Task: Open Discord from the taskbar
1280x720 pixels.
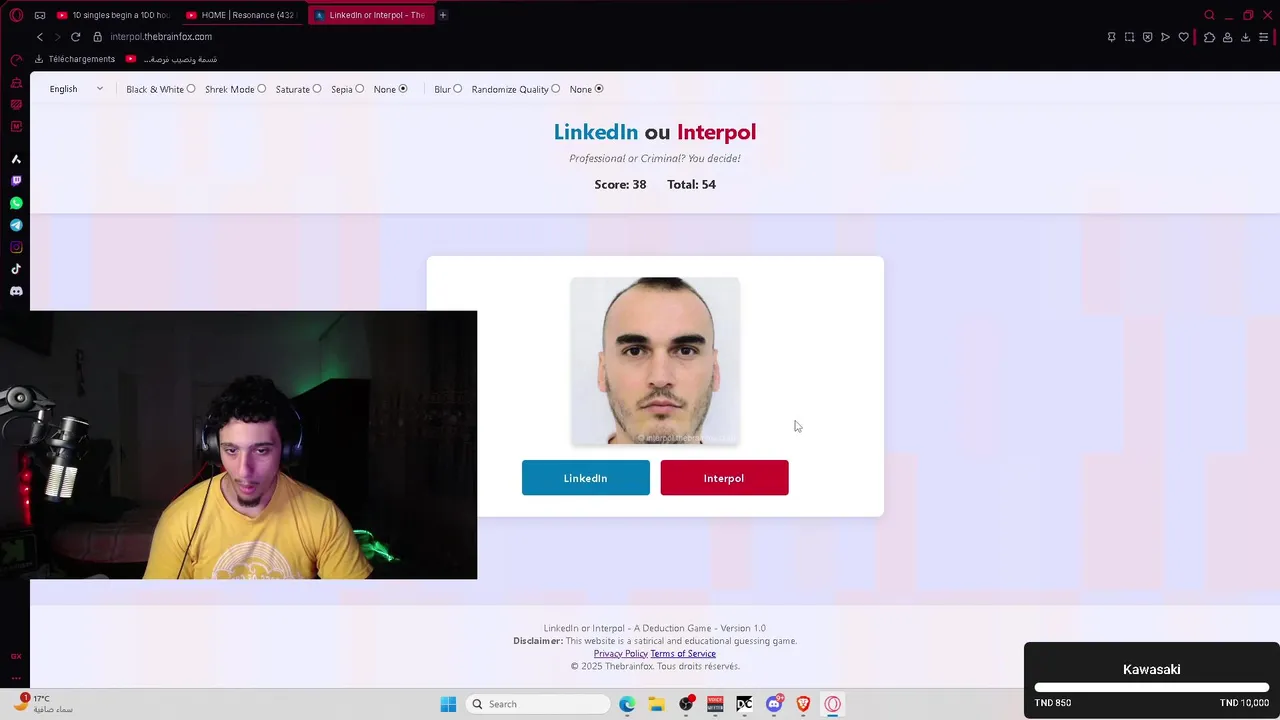Action: [774, 704]
